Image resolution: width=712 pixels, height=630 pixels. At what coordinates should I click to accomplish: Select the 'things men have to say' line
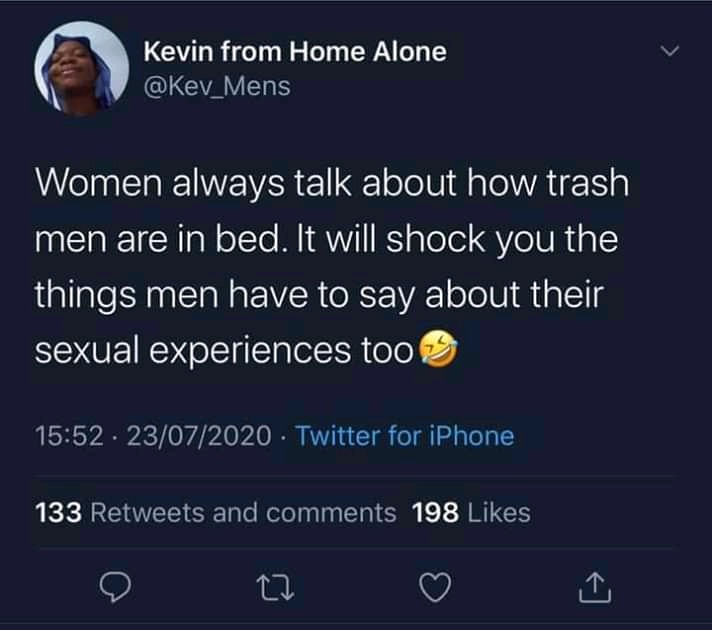319,295
